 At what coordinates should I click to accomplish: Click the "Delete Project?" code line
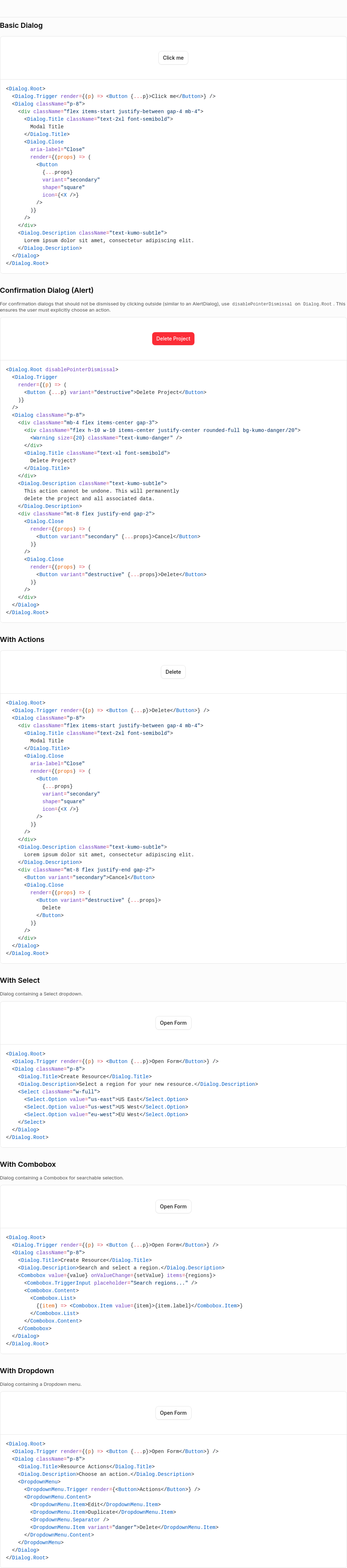[x=53, y=461]
